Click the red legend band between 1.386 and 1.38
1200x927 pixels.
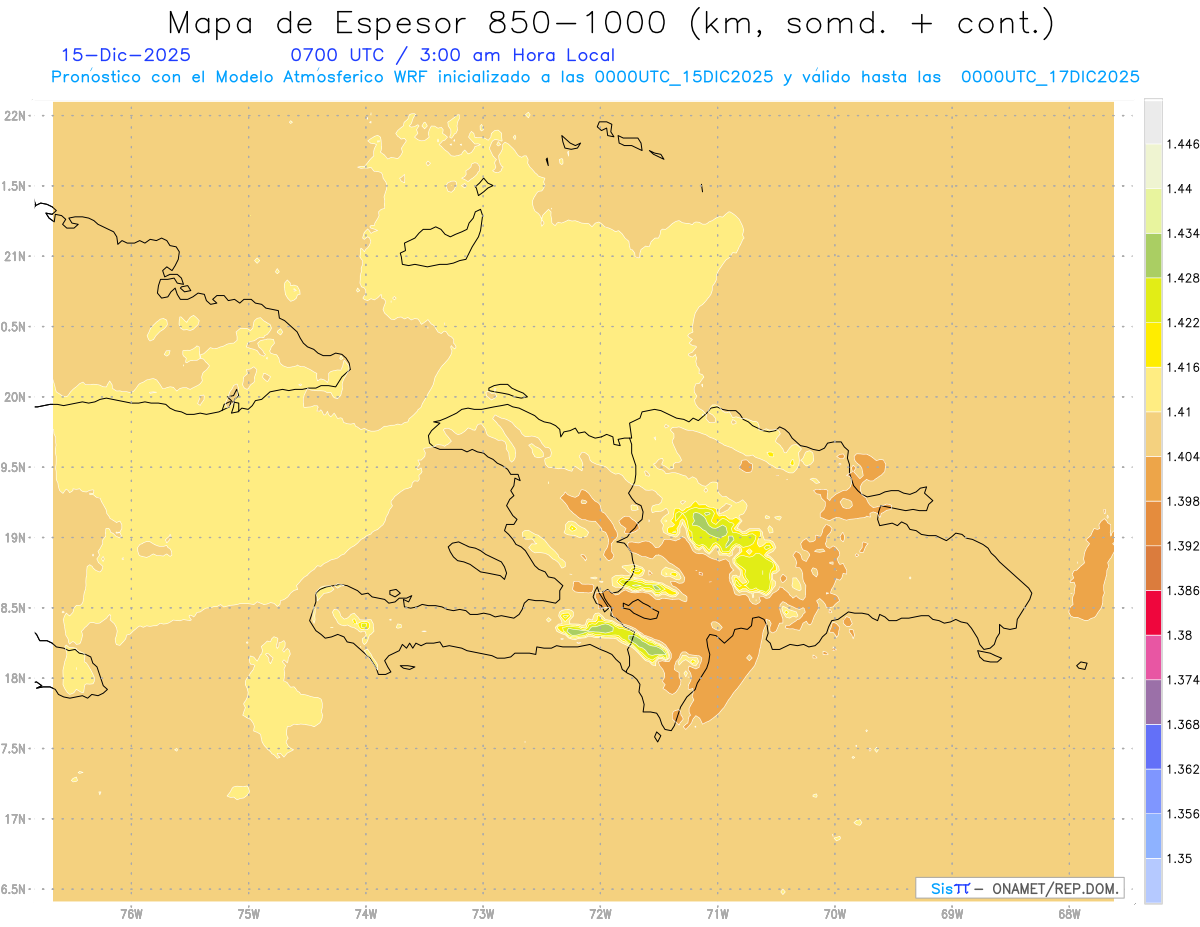pyautogui.click(x=1153, y=612)
